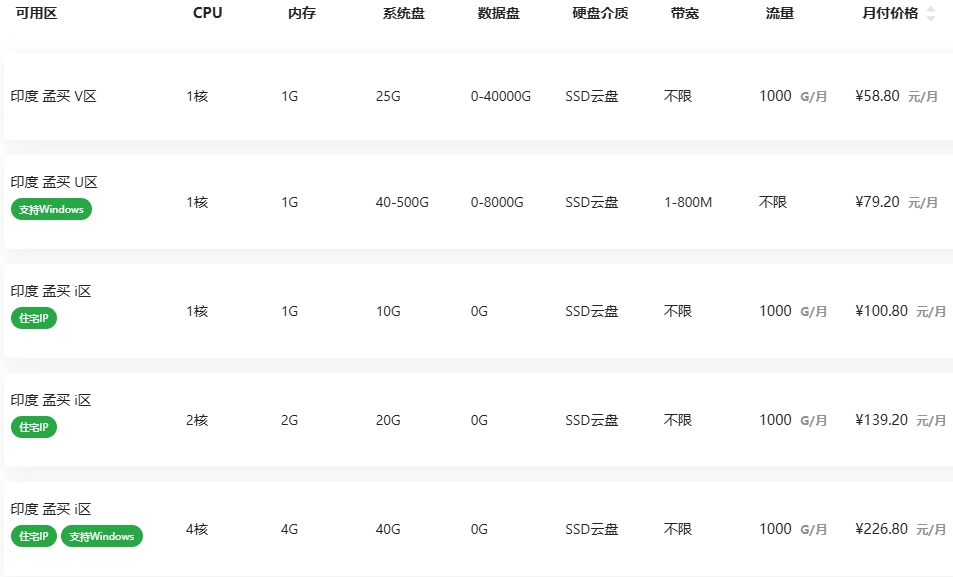Viewport: 953px width, 577px height.
Task: Click the 住宅IP badge in the 2核 row
Action: 34,428
